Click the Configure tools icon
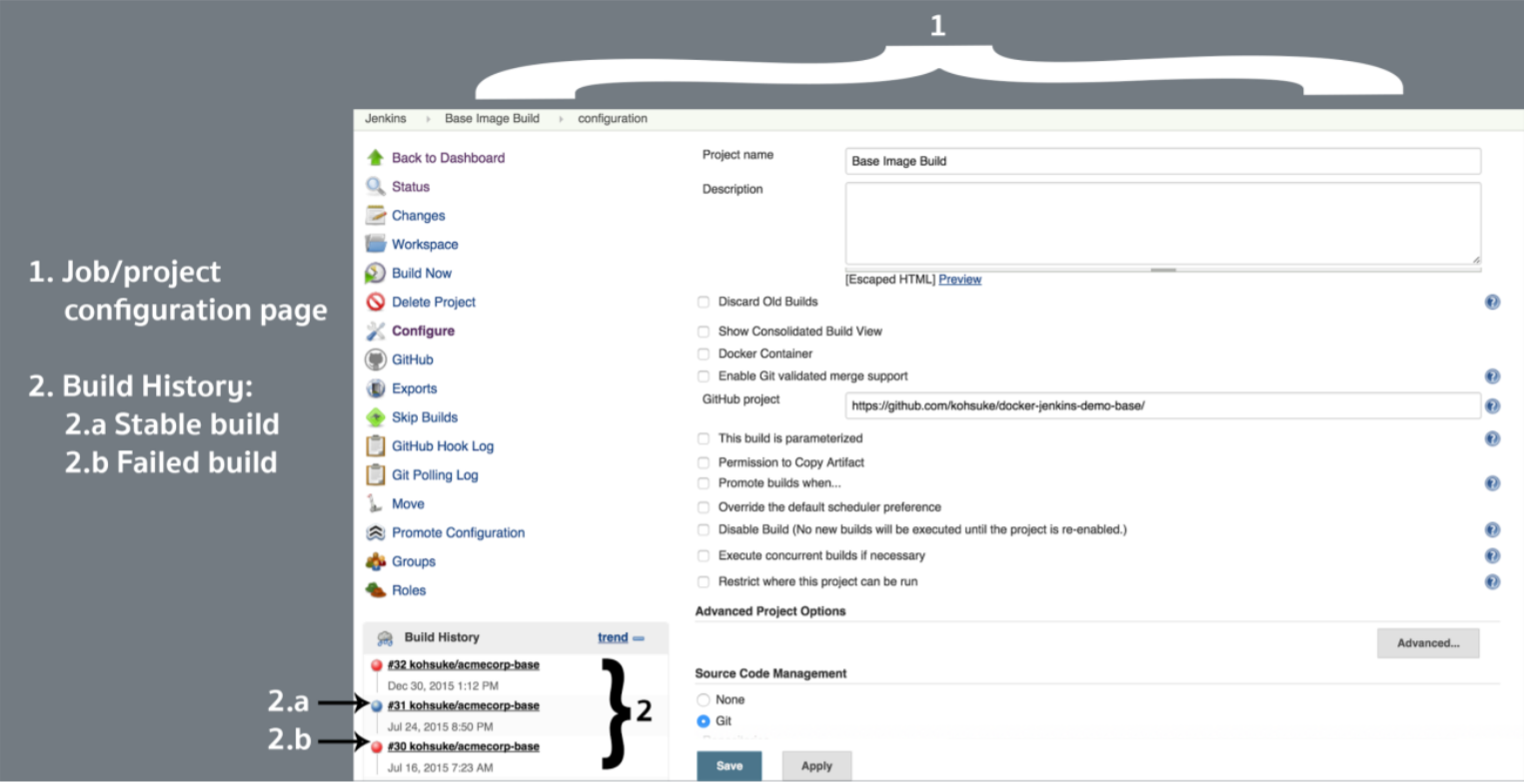This screenshot has height=784, width=1524. [x=376, y=331]
